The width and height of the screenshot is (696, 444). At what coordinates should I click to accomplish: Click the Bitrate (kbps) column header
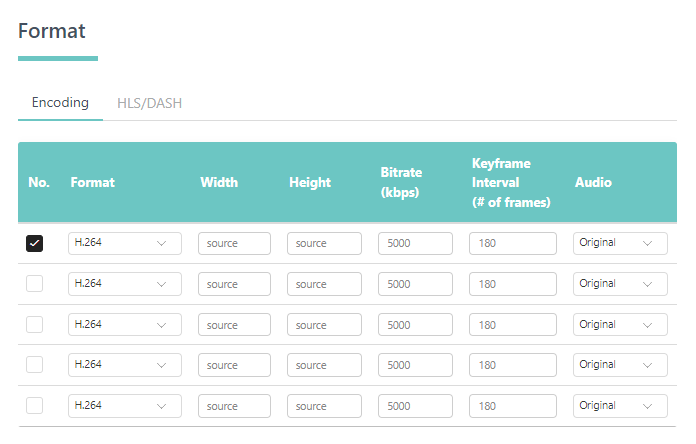point(401,182)
